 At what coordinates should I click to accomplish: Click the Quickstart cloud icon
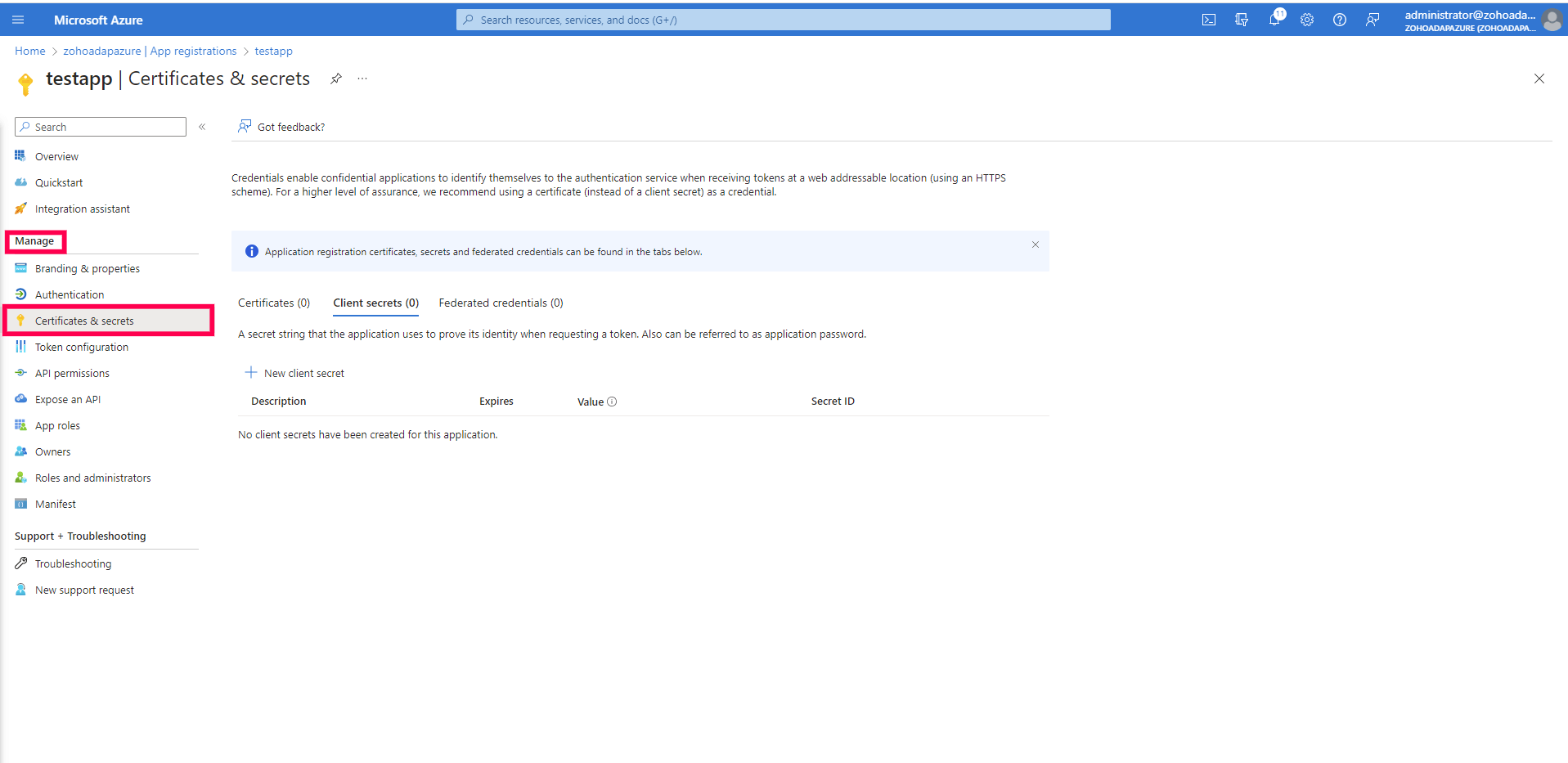click(20, 182)
